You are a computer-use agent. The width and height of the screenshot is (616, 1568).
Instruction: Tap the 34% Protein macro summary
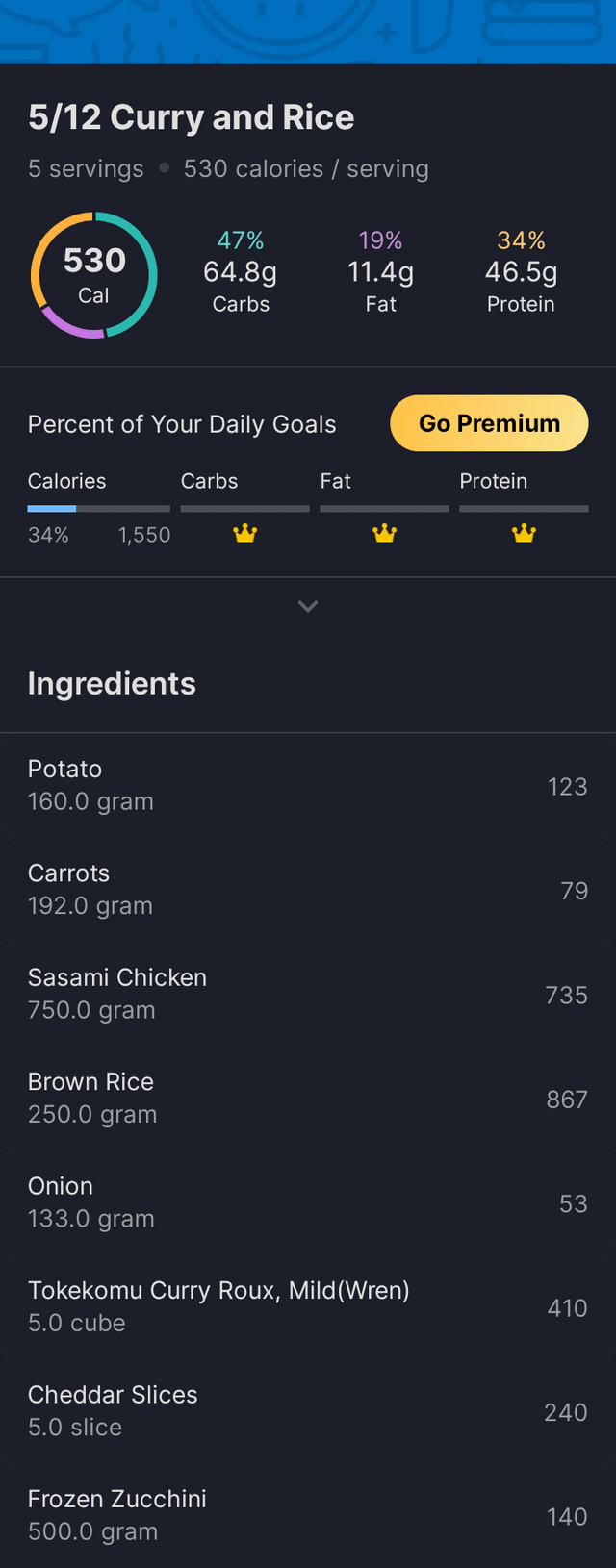521,272
